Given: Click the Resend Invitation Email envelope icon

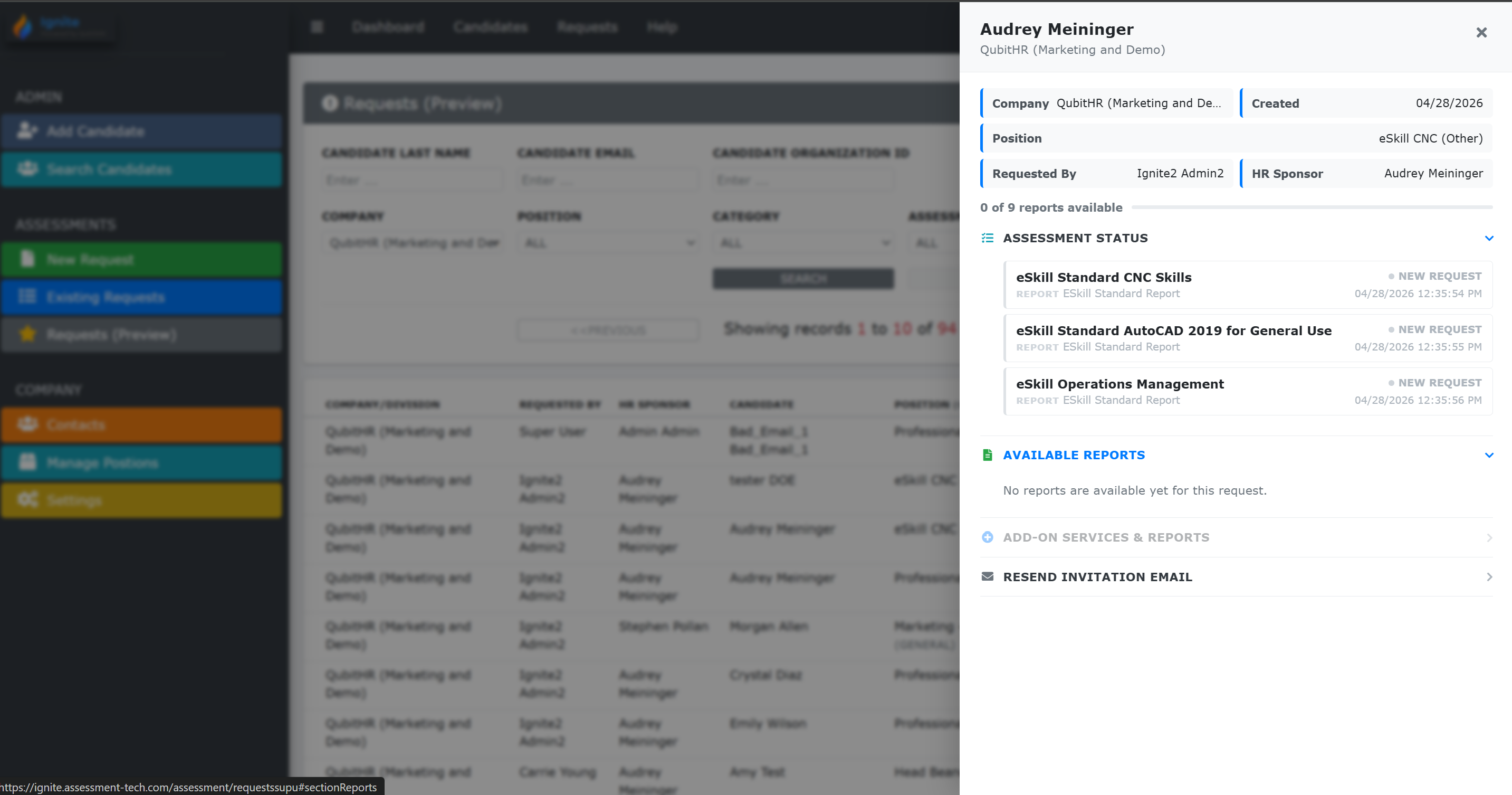Looking at the screenshot, I should (988, 576).
